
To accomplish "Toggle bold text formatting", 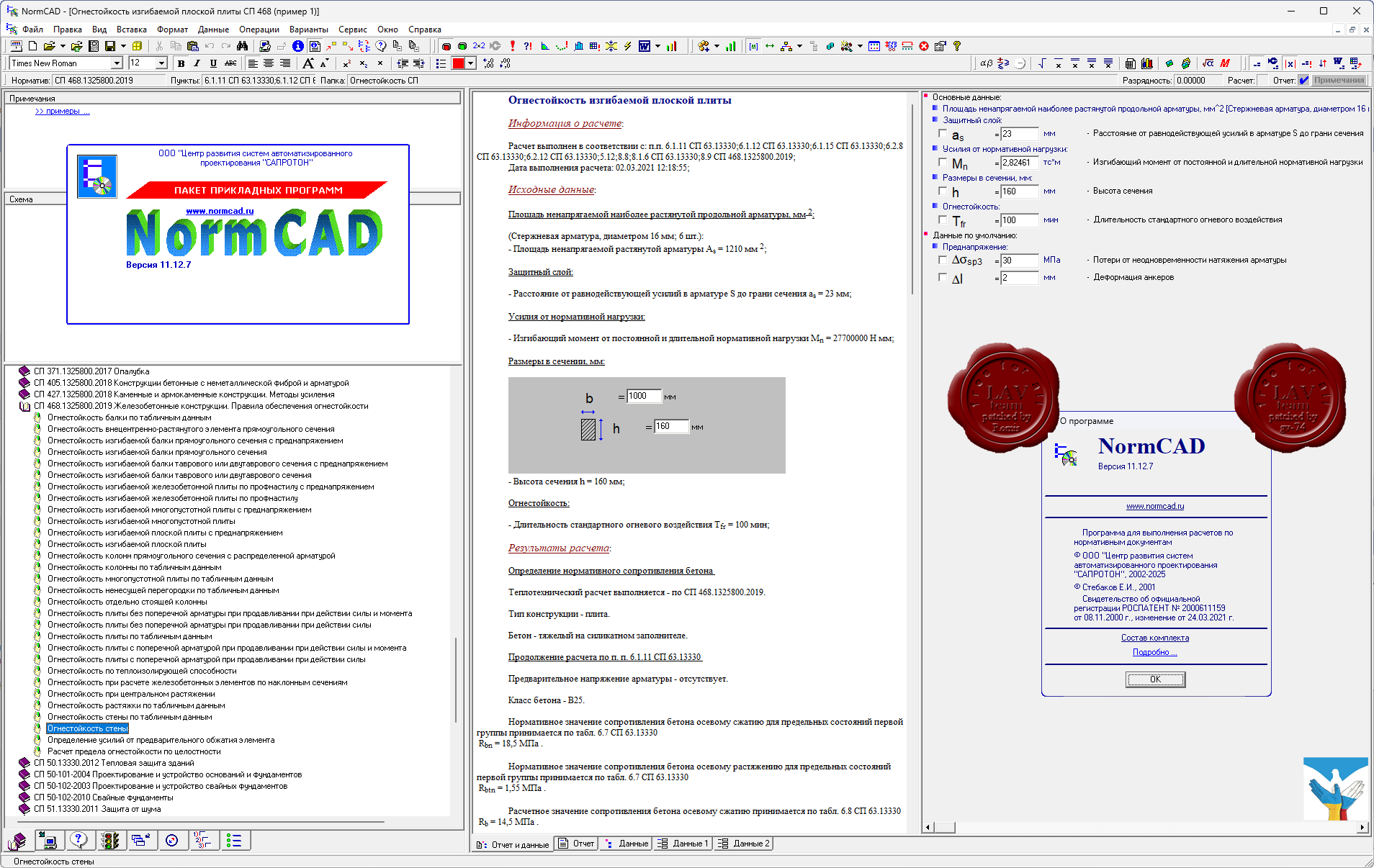I will 181,63.
